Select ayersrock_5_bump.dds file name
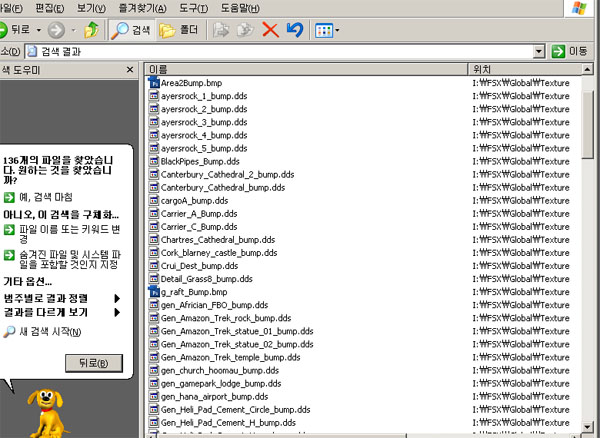This screenshot has height=438, width=600. 204,148
